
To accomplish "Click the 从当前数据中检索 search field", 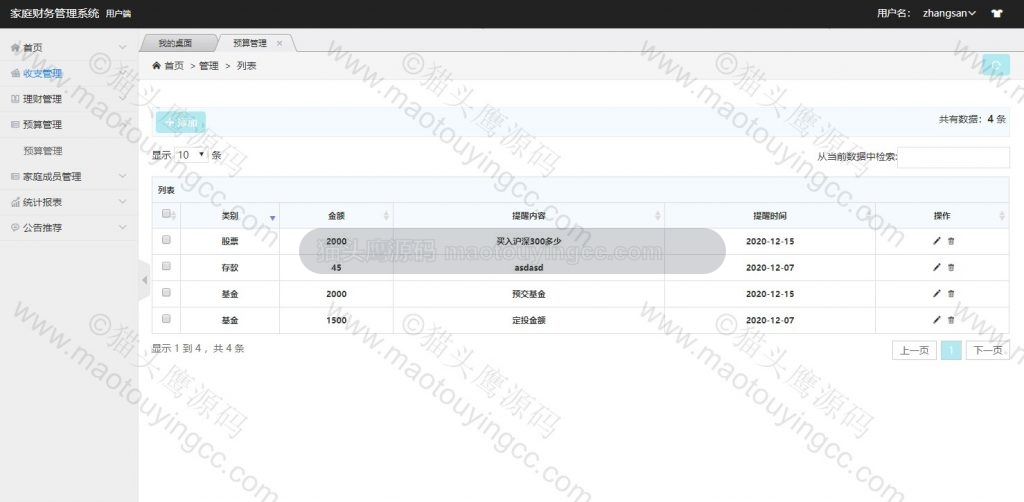I will [953, 157].
